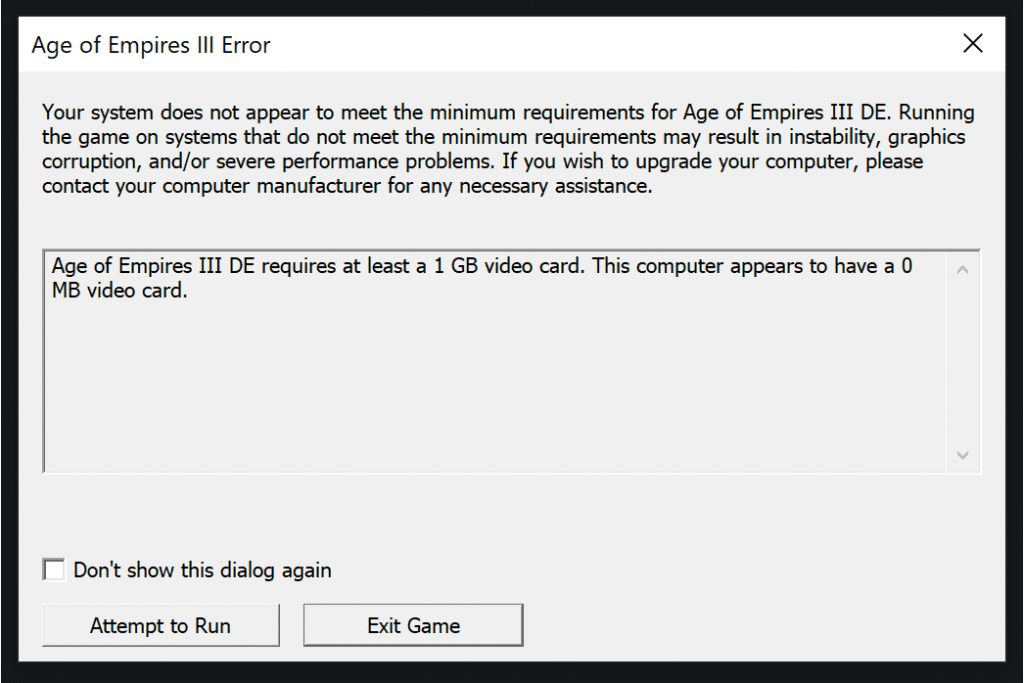
Task: Close the error dialog with the X
Action: pos(972,43)
